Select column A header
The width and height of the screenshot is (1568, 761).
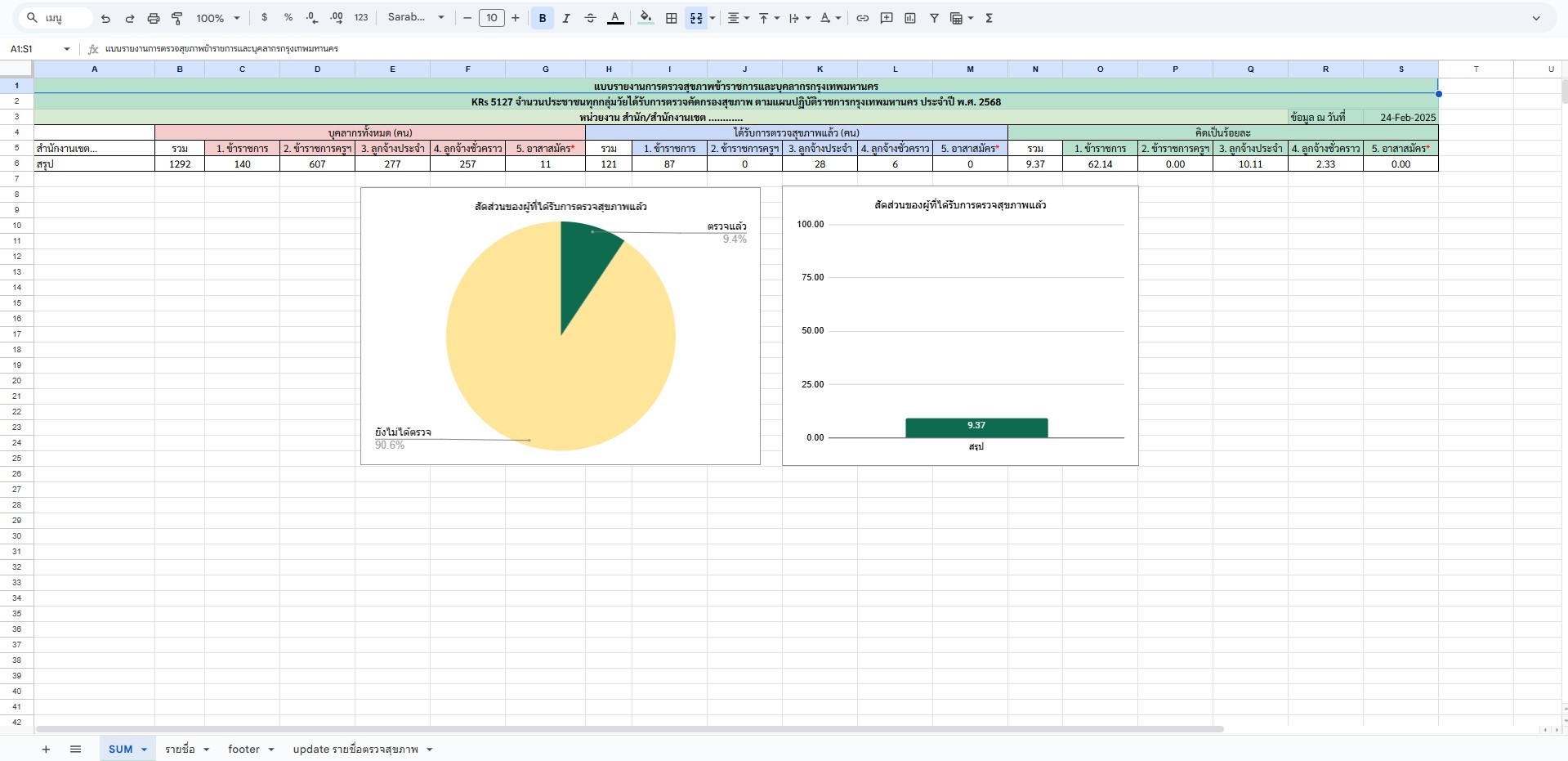pos(94,69)
